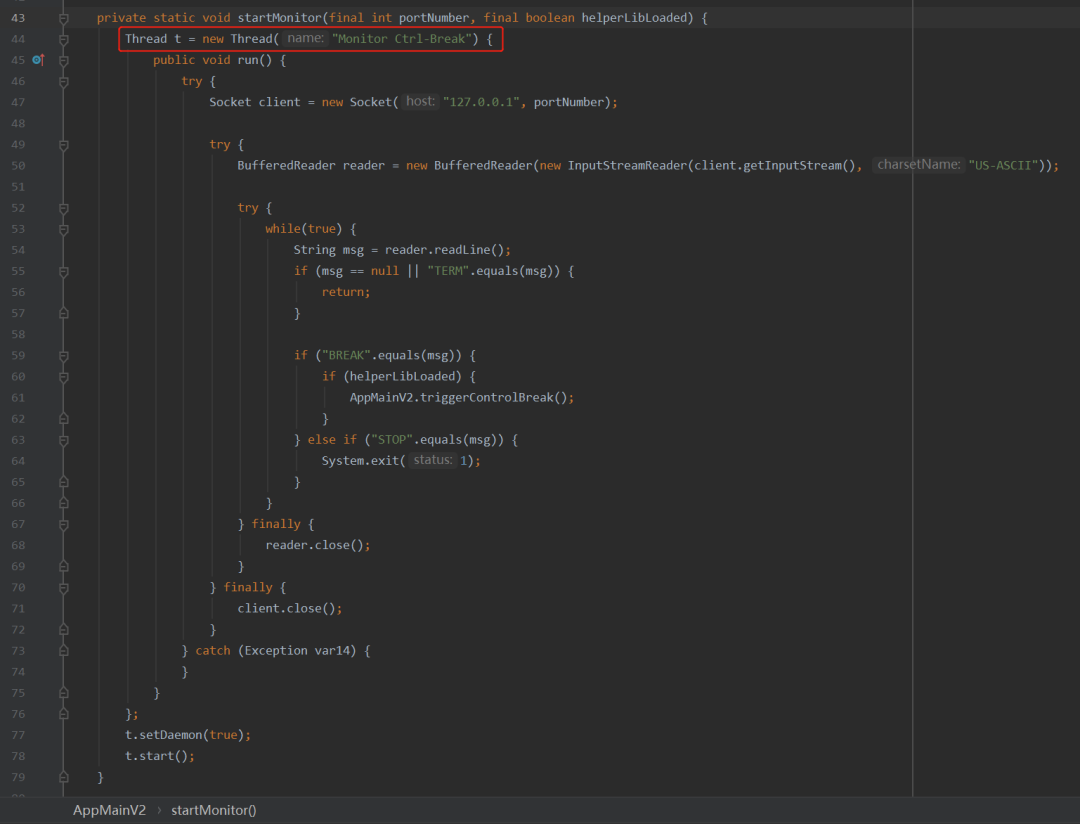
Task: Collapse the finally block fold on line 67
Action: click(63, 525)
